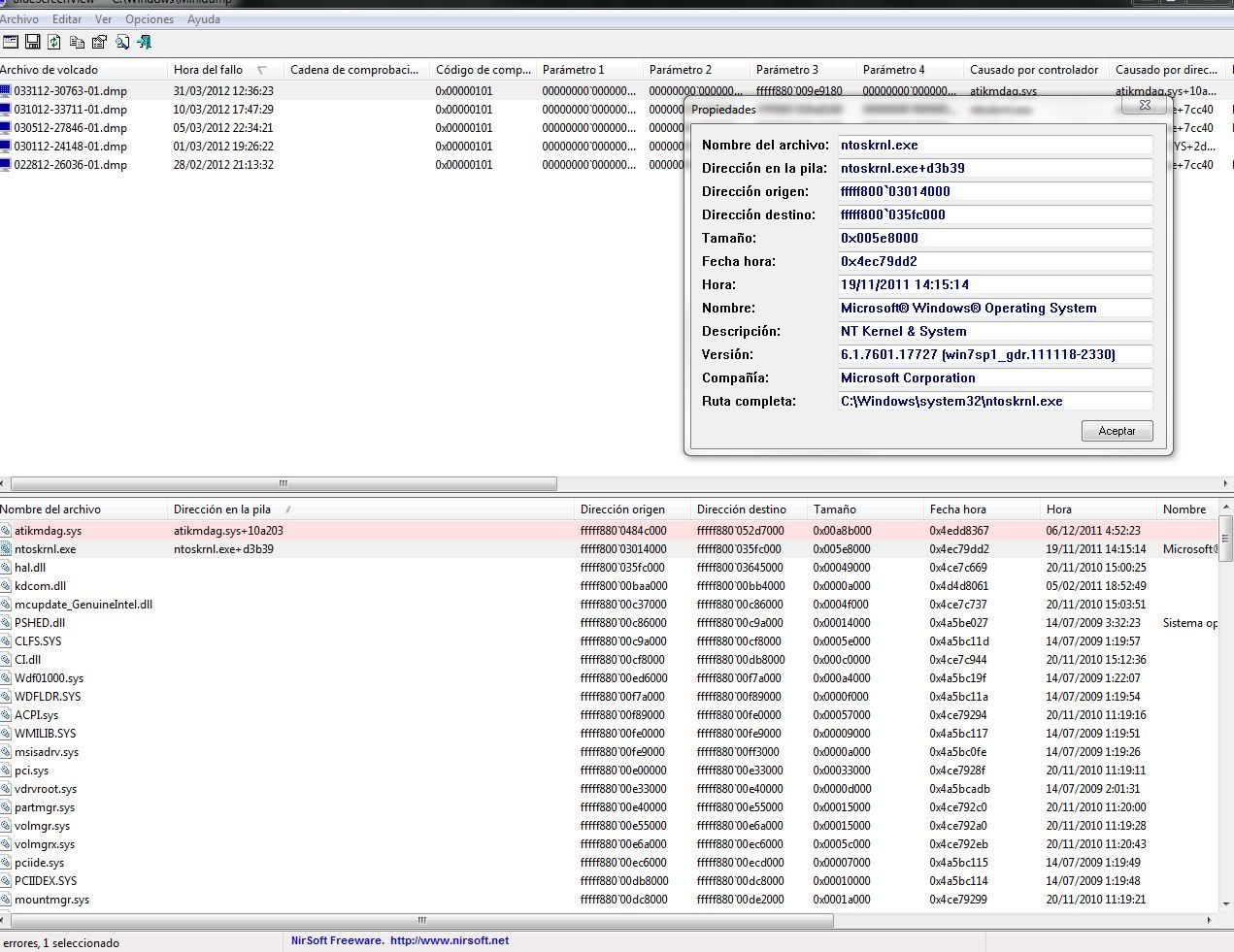Open the Opciones menu

[150, 19]
